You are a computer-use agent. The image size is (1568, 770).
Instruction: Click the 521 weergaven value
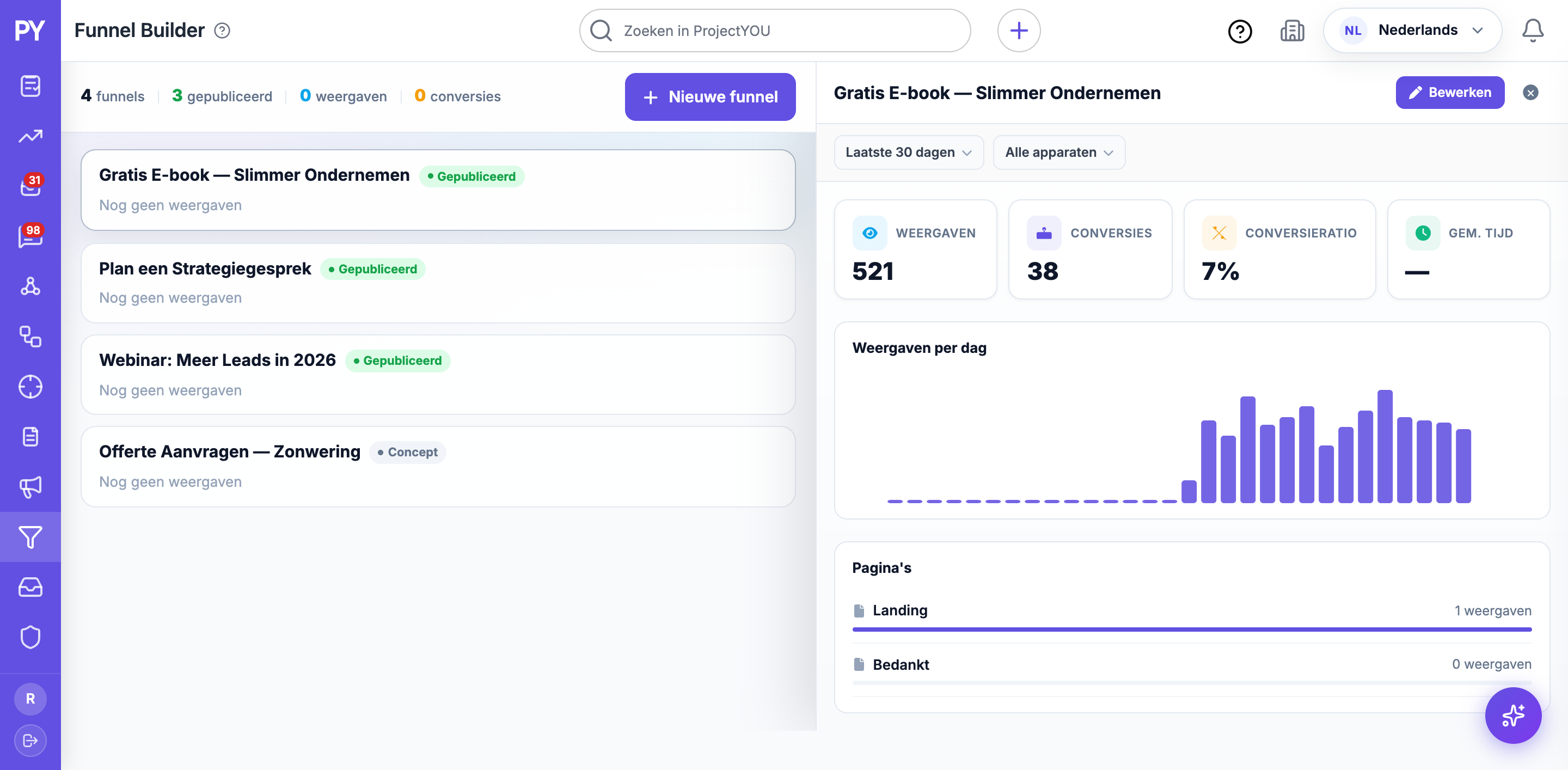[872, 272]
